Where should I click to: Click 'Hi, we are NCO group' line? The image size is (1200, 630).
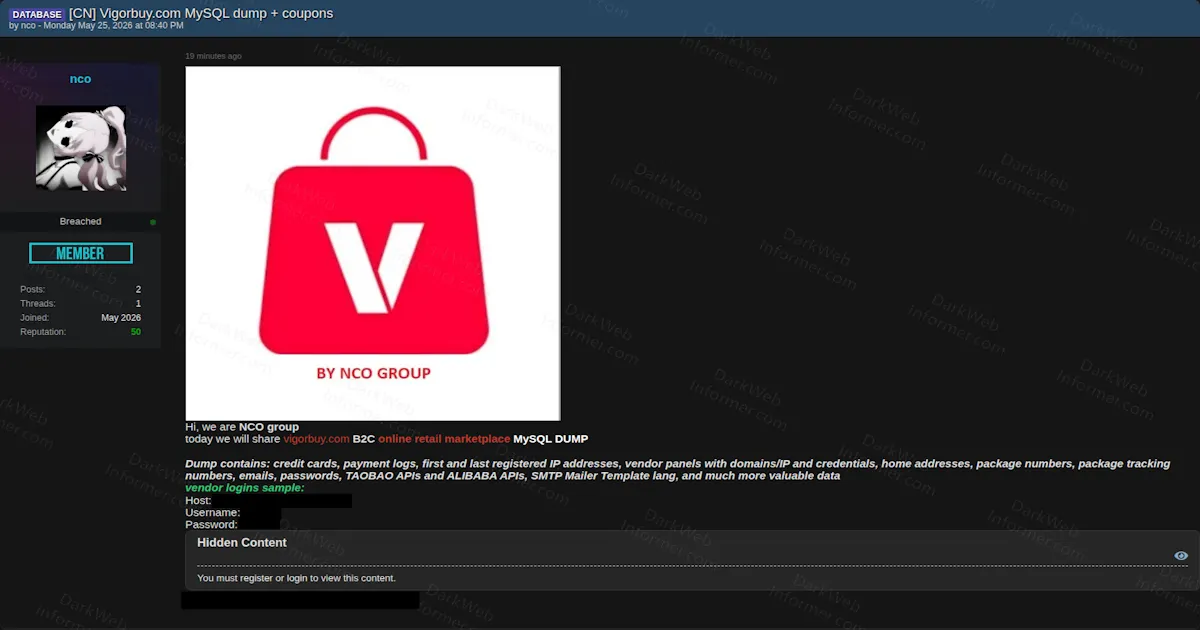click(x=242, y=427)
